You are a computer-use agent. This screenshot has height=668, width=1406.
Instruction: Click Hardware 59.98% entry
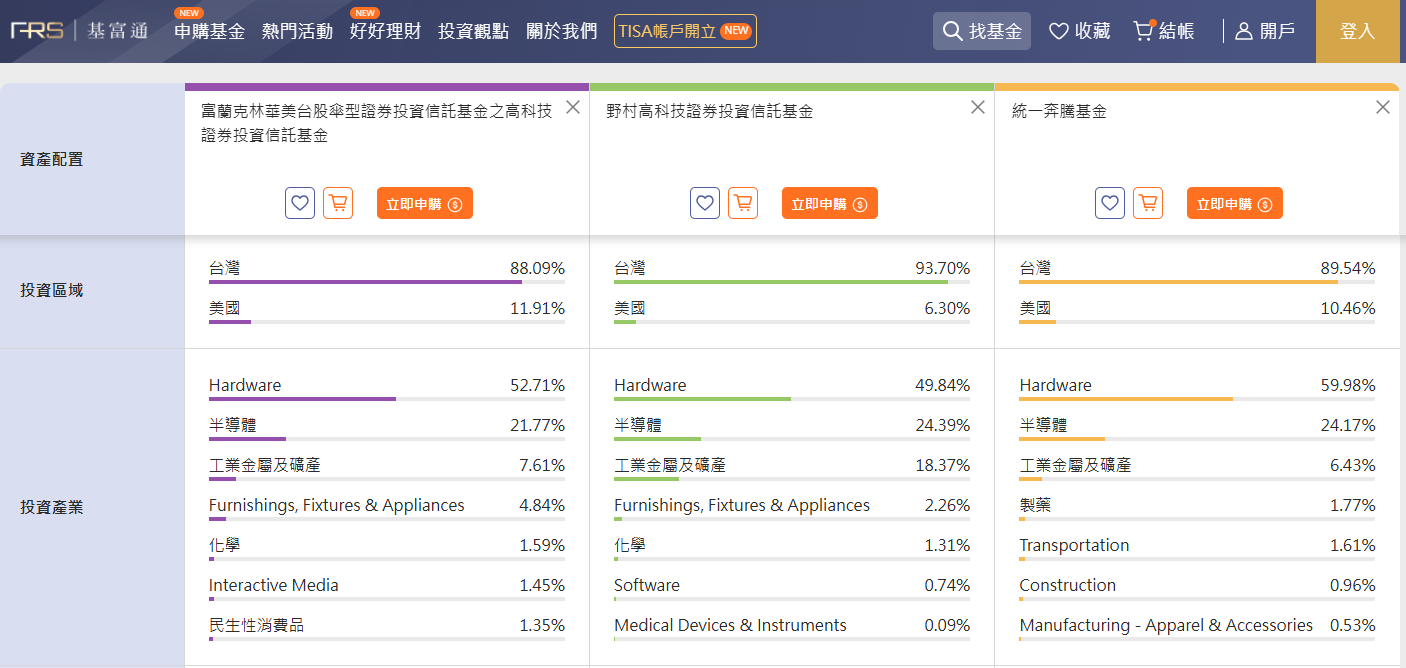tap(1197, 388)
